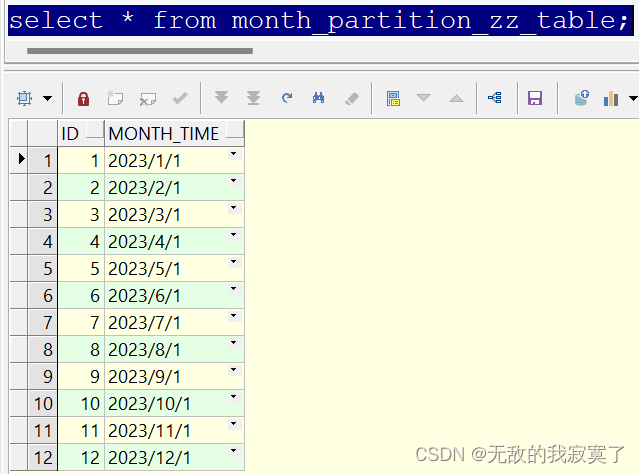This screenshot has height=474, width=639.
Task: Click the ID cell in 2023/6/1 row
Action: [81, 295]
